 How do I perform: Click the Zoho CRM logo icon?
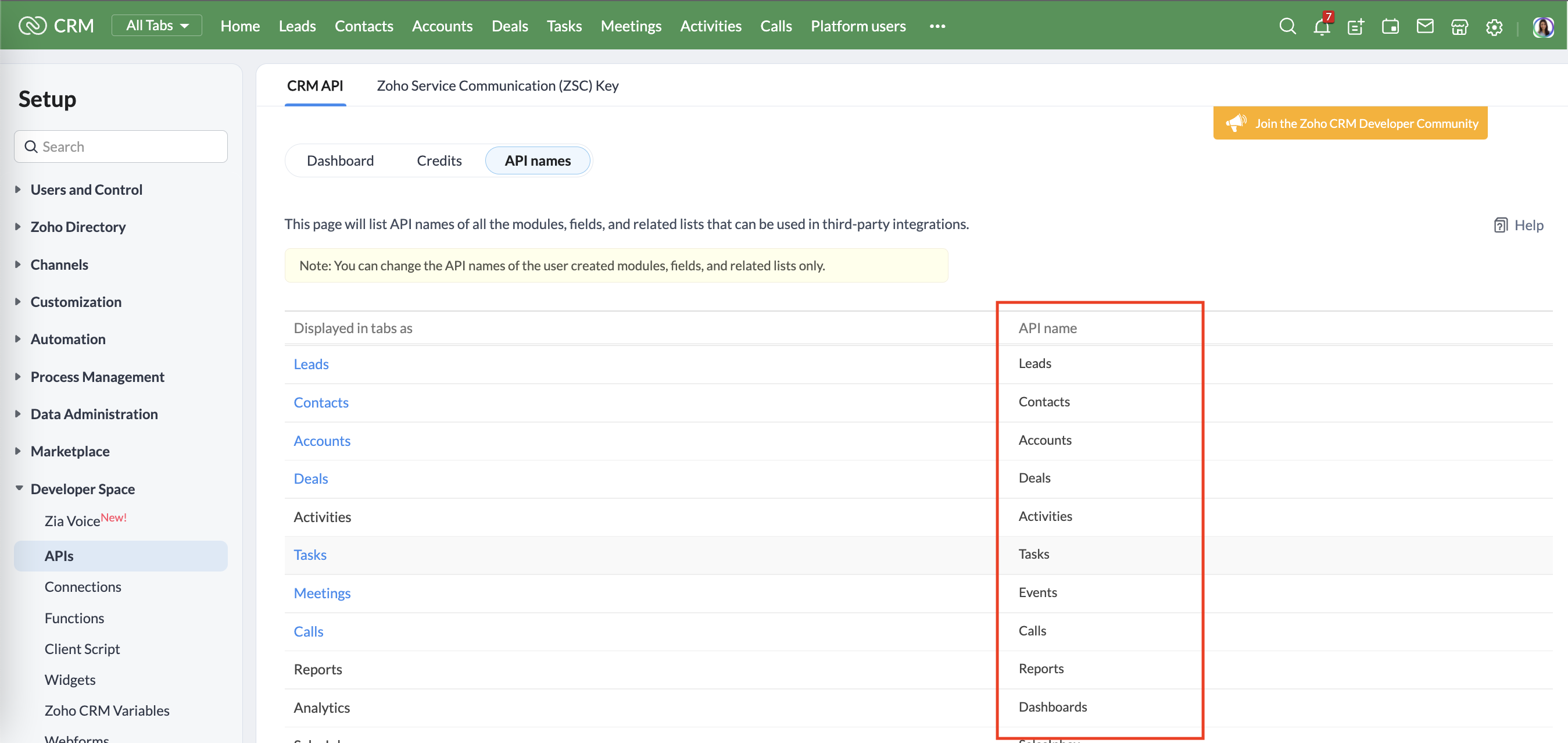click(x=33, y=26)
